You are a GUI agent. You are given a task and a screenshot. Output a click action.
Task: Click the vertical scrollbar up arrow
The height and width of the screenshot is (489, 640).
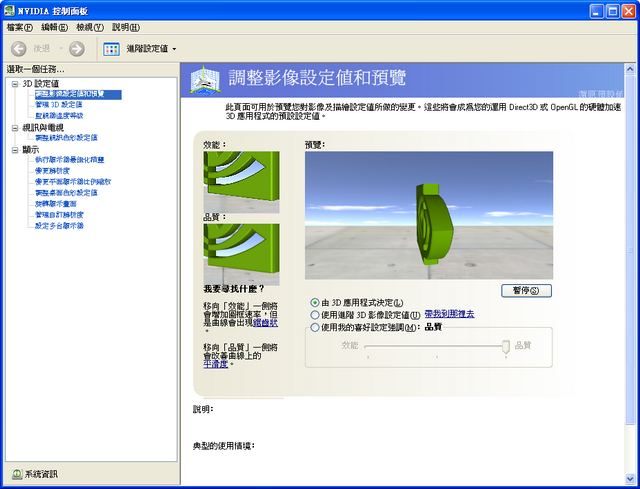point(630,69)
